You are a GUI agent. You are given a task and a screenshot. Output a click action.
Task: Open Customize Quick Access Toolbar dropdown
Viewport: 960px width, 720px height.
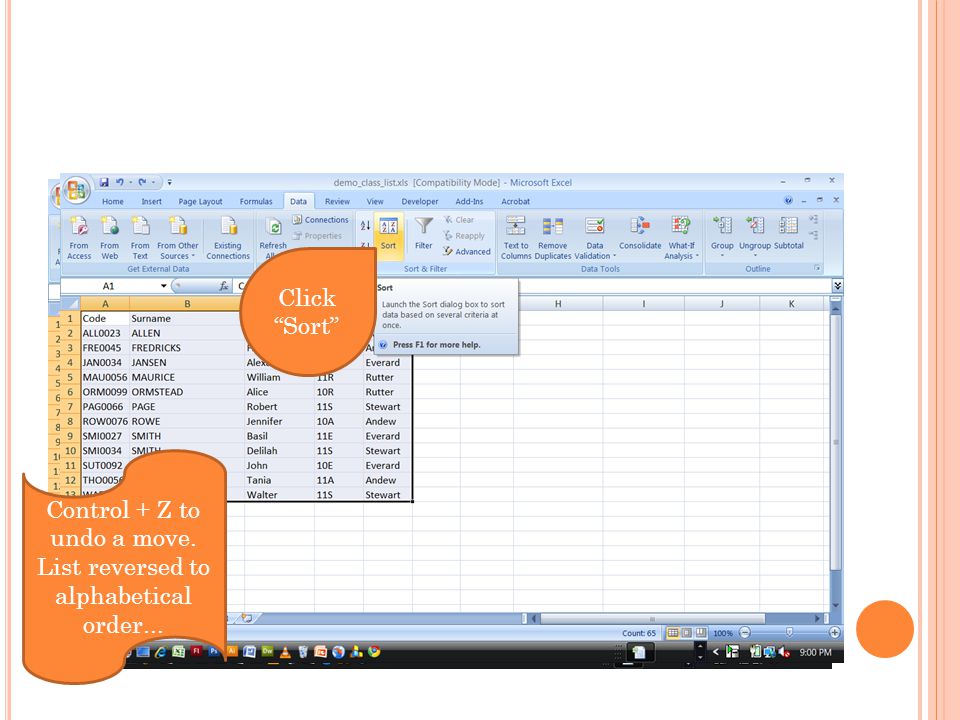point(170,182)
